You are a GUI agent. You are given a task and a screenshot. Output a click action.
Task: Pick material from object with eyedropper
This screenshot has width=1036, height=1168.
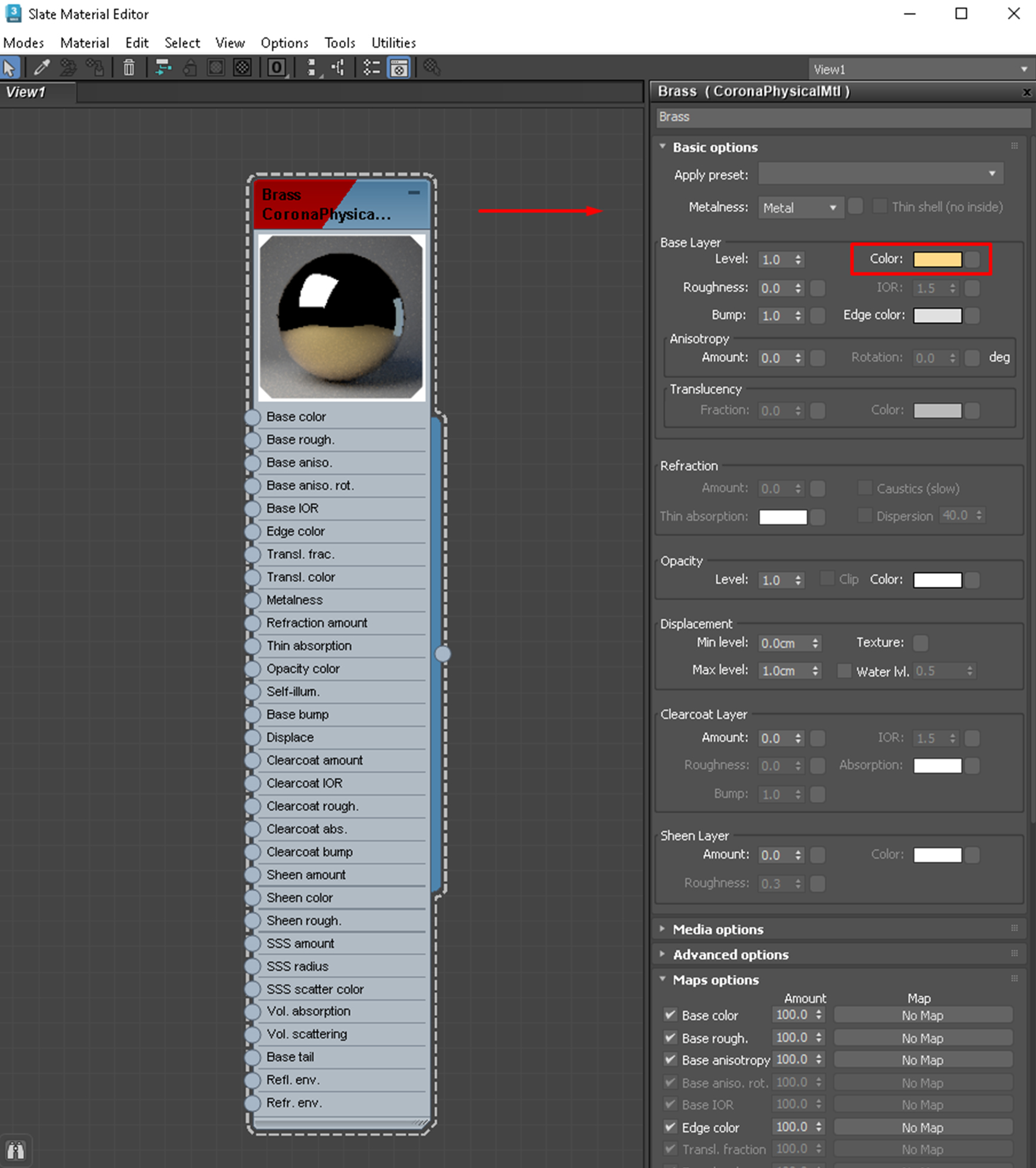tap(41, 68)
